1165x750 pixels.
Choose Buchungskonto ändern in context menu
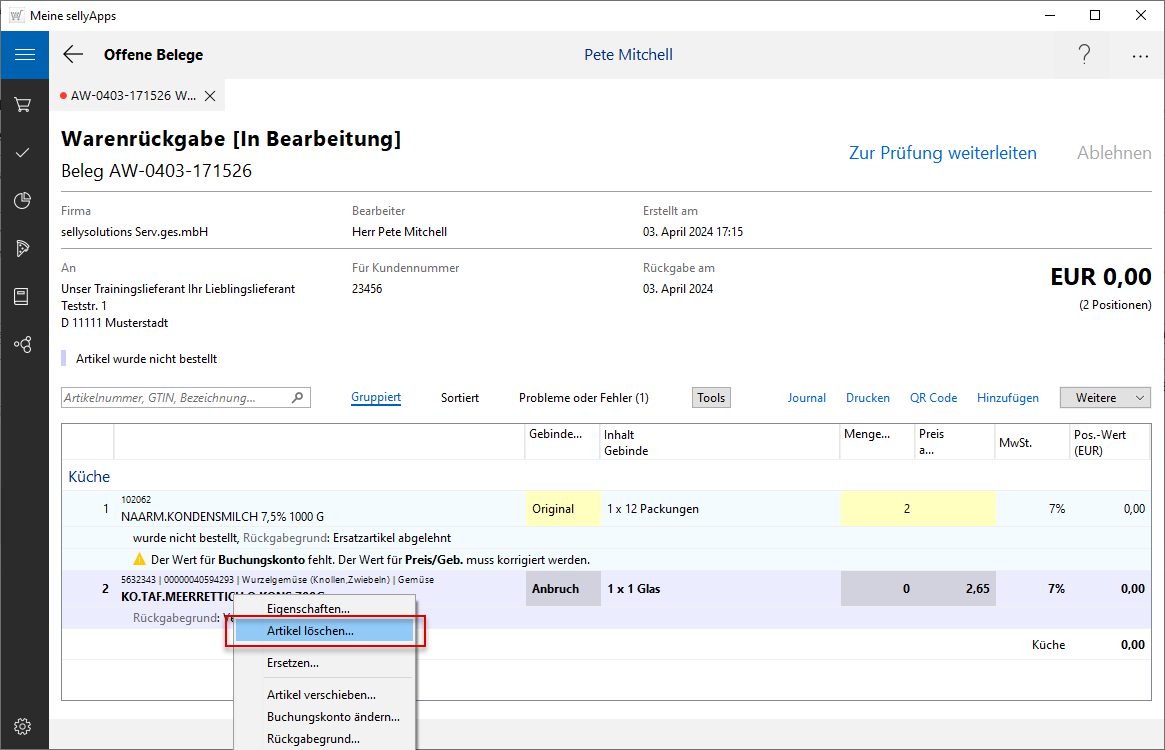[x=333, y=717]
